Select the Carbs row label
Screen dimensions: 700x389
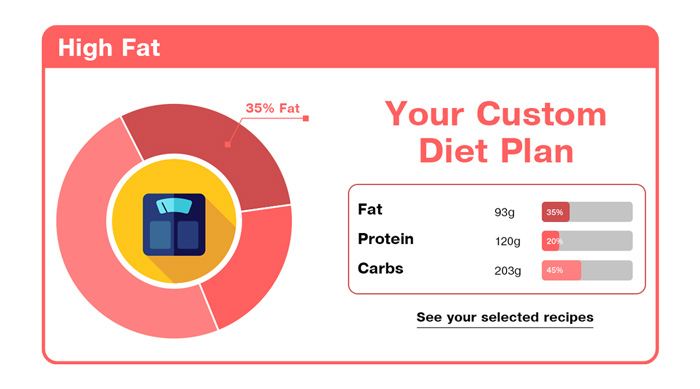[x=380, y=268]
